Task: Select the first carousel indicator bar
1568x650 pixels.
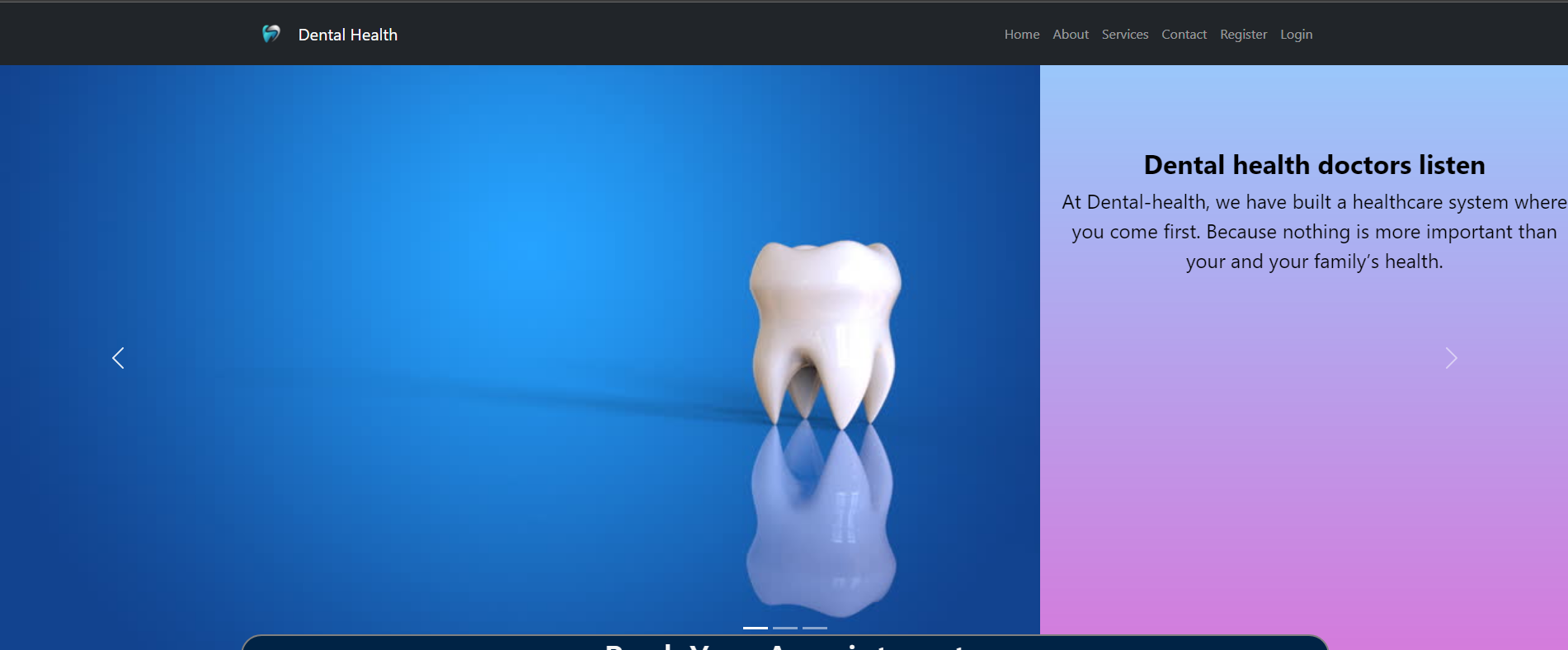Action: (755, 628)
